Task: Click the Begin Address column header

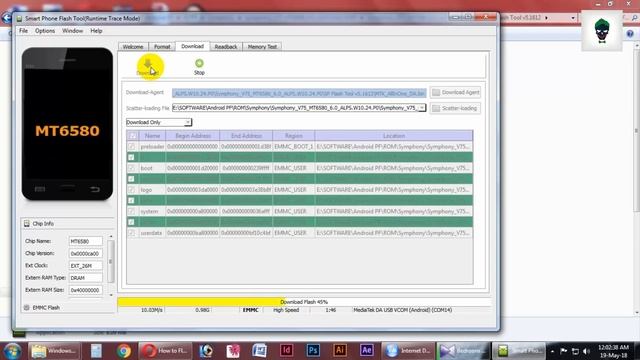Action: [x=193, y=136]
